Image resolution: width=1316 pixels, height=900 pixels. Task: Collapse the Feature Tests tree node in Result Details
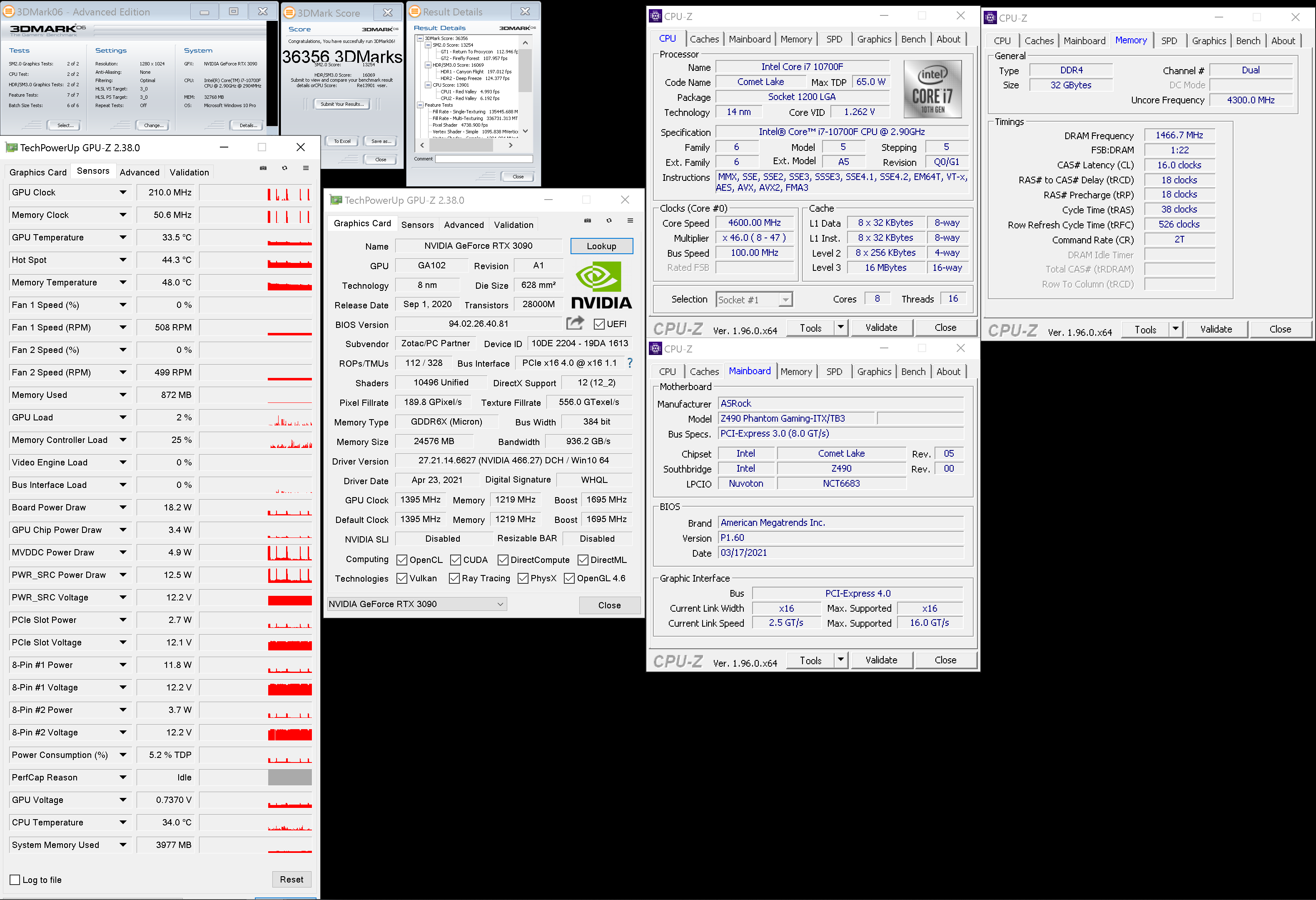pyautogui.click(x=420, y=105)
